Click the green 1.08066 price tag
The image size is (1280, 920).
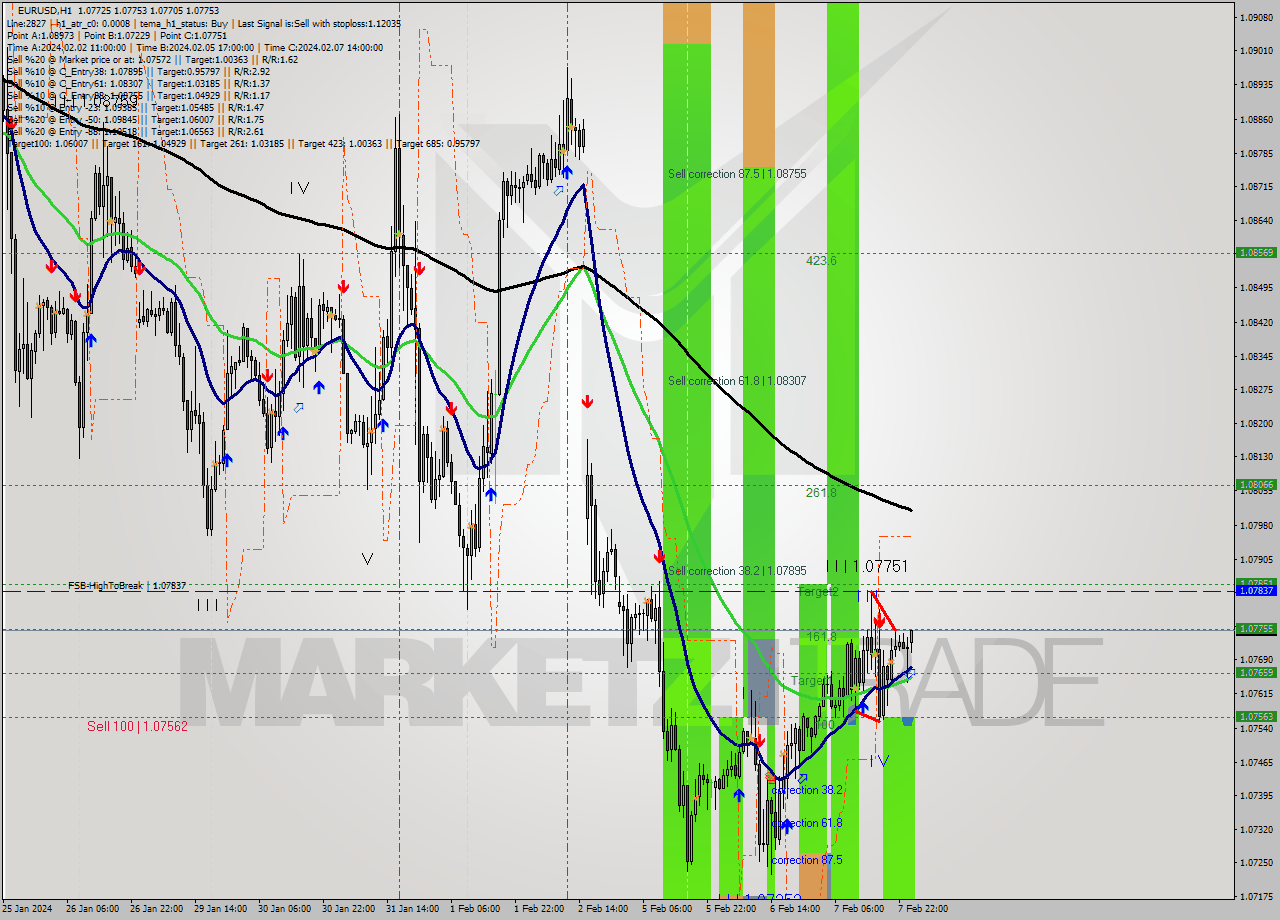(1256, 485)
